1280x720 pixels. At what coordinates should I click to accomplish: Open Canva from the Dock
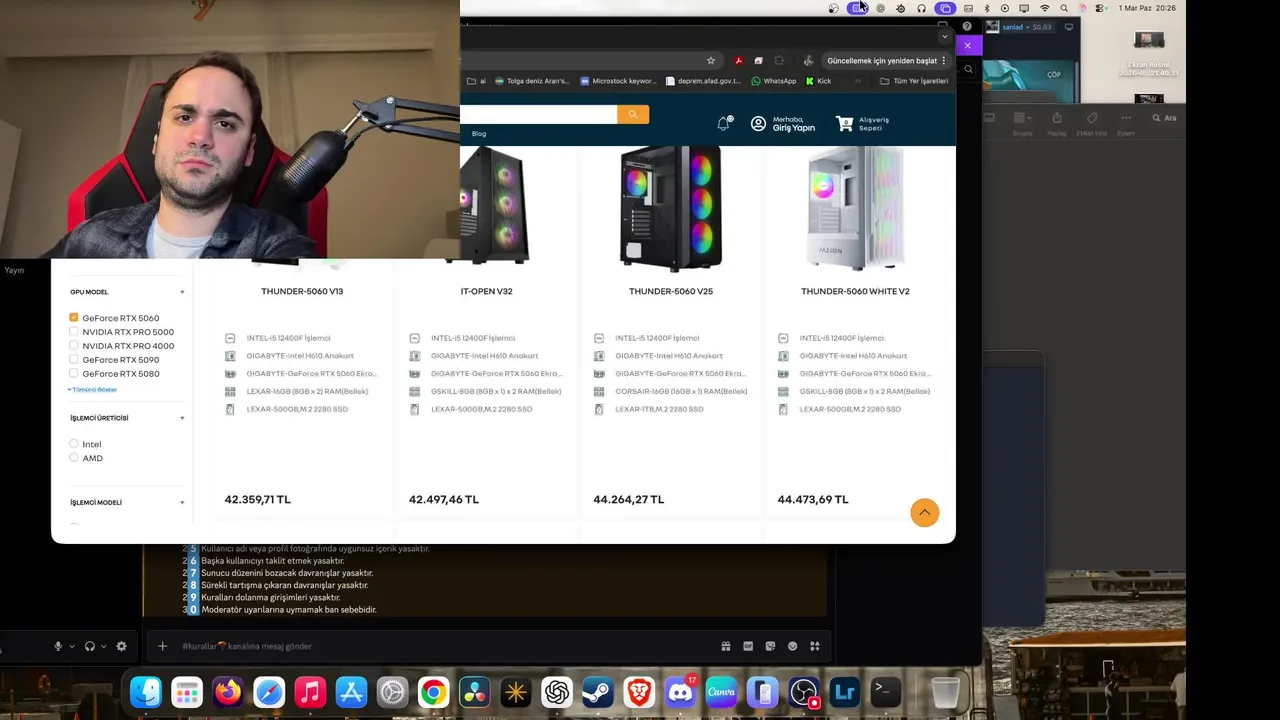[x=721, y=692]
